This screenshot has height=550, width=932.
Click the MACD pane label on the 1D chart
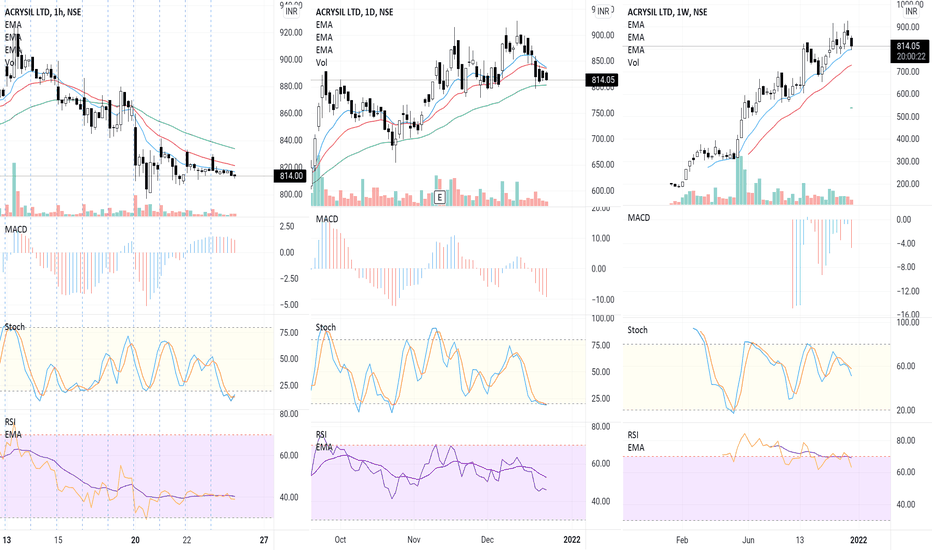pos(327,219)
